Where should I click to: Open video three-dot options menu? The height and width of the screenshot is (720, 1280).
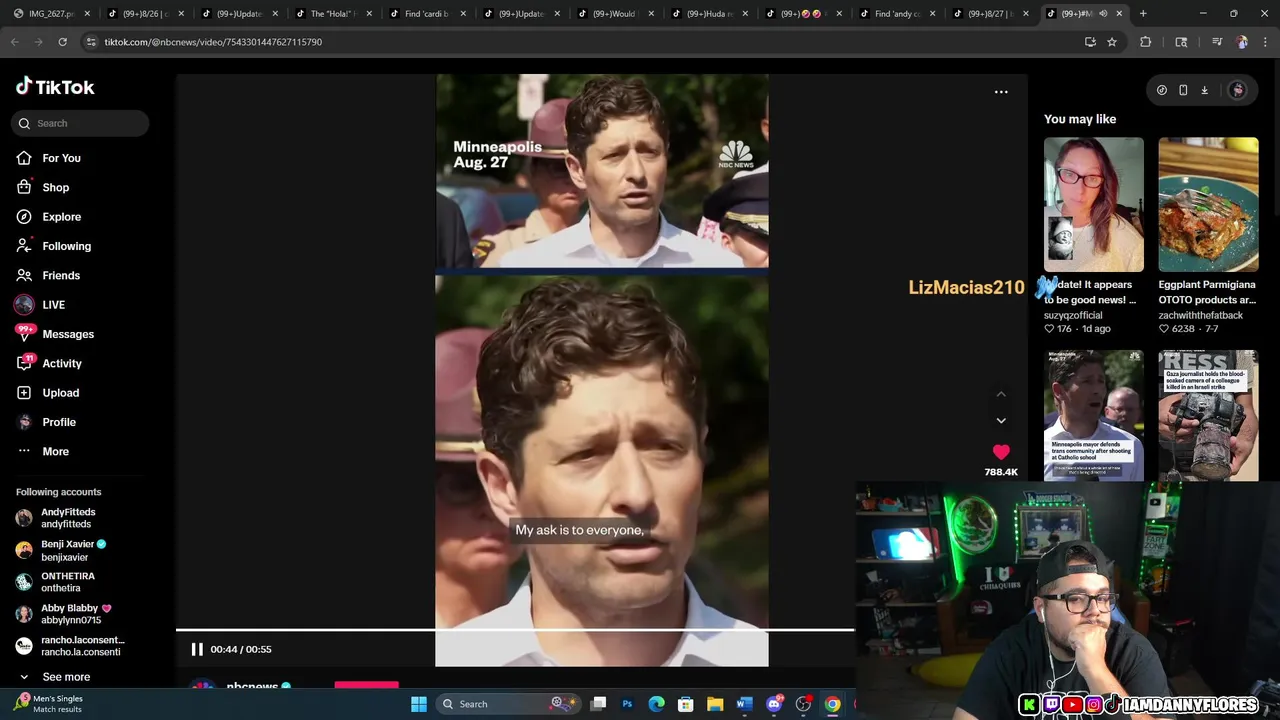tap(1001, 92)
